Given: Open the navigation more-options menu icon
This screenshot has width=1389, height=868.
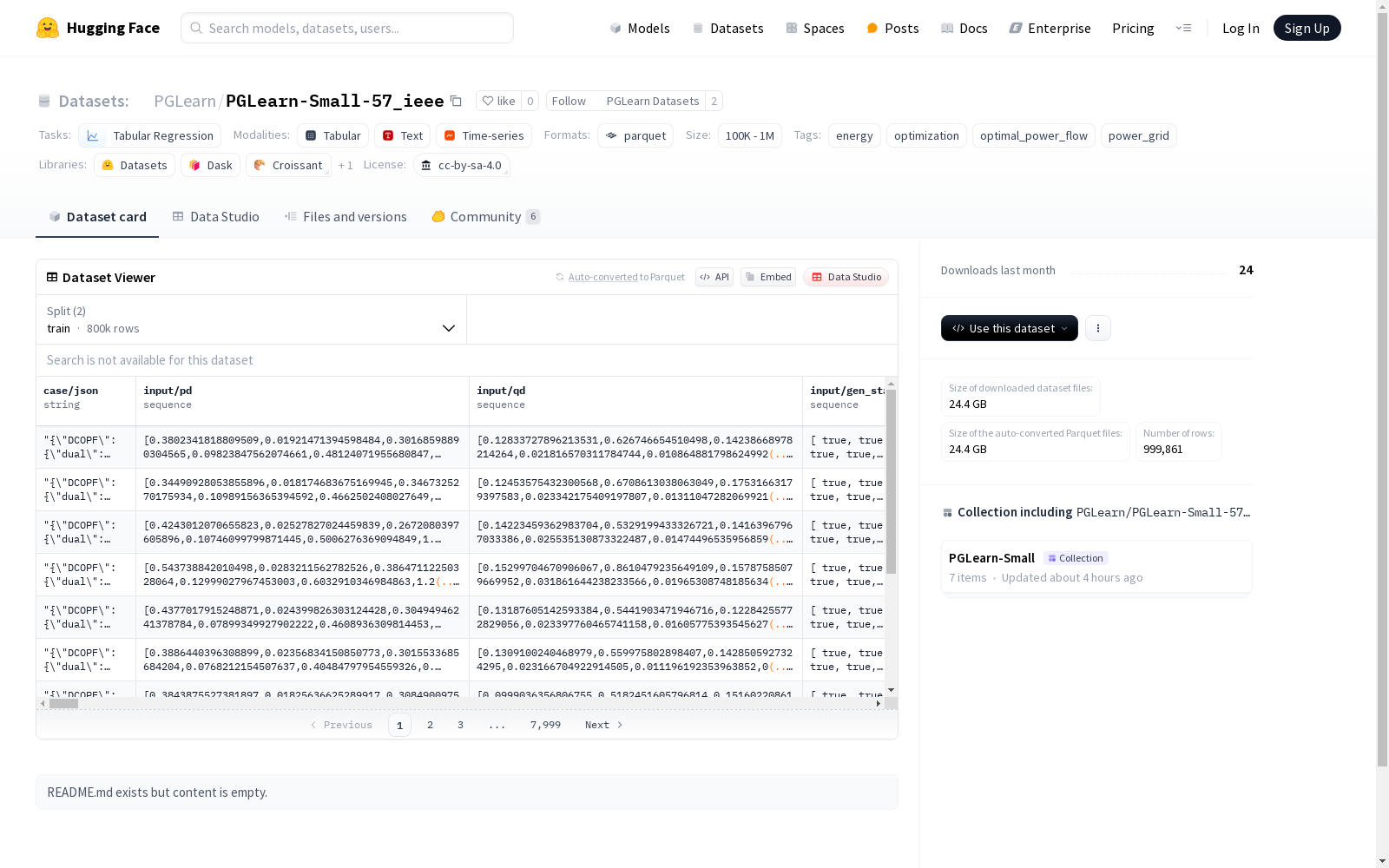Looking at the screenshot, I should (1183, 28).
